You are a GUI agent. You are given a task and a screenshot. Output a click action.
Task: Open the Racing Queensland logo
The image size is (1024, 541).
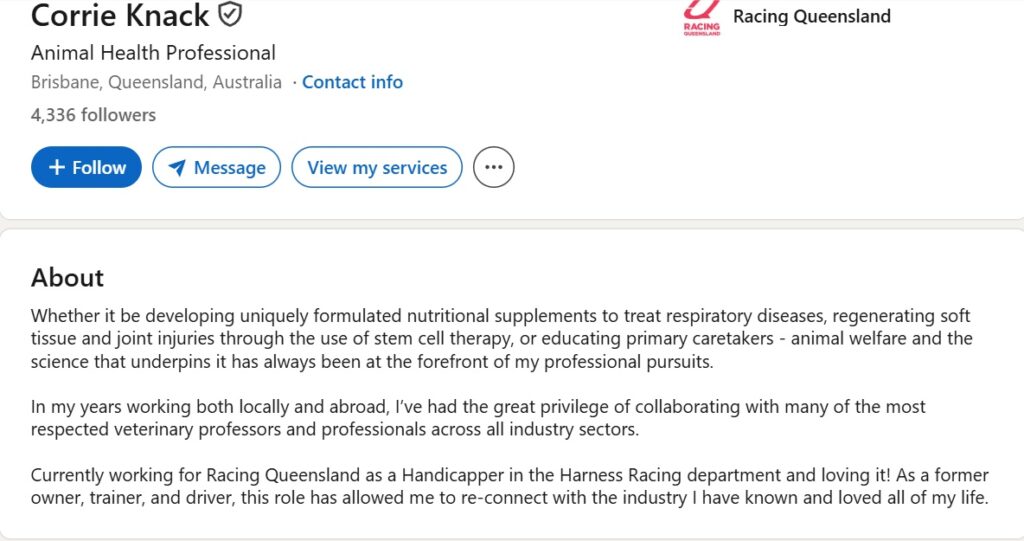pos(701,18)
